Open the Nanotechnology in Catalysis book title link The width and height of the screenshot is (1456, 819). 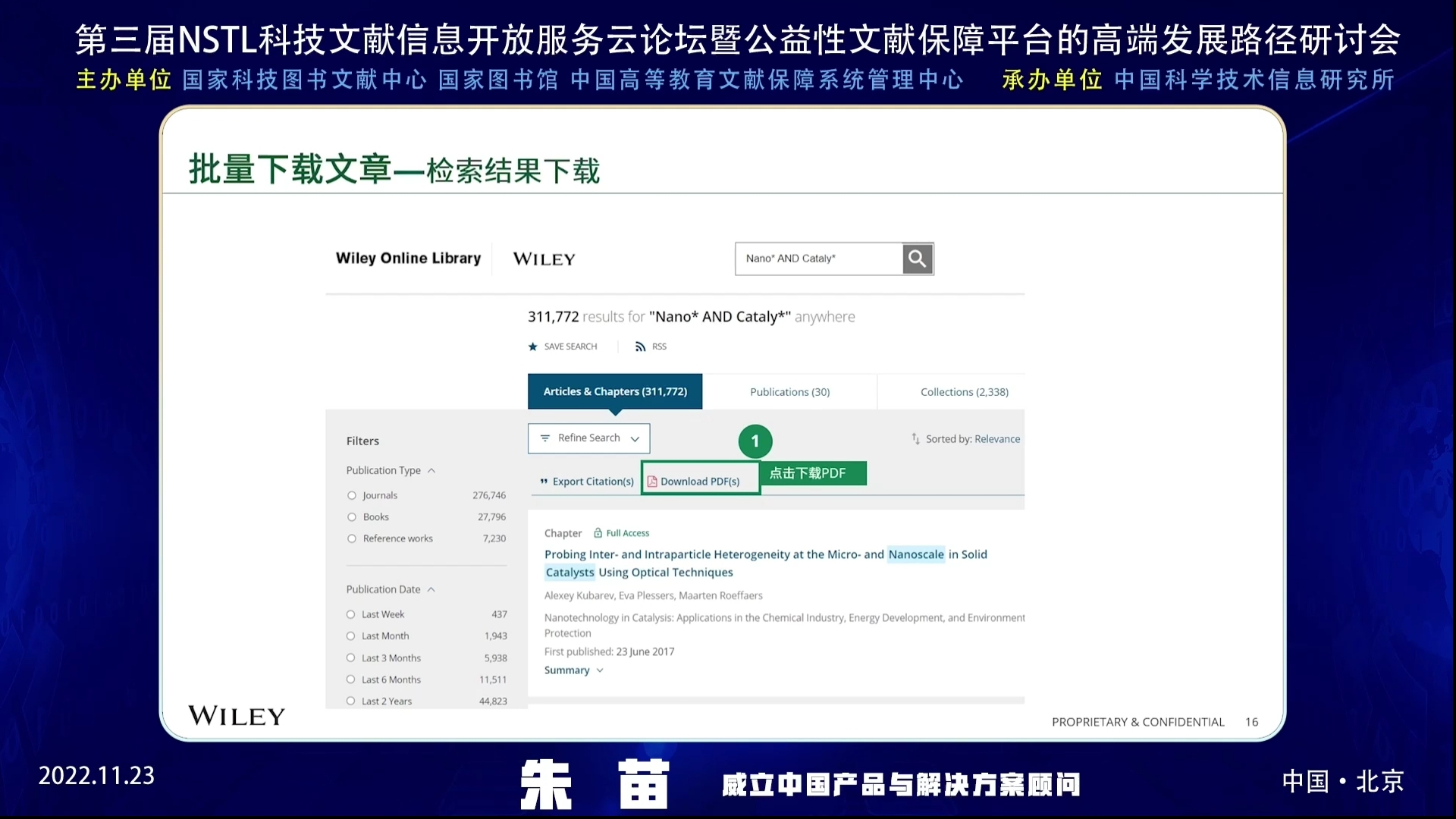784,626
